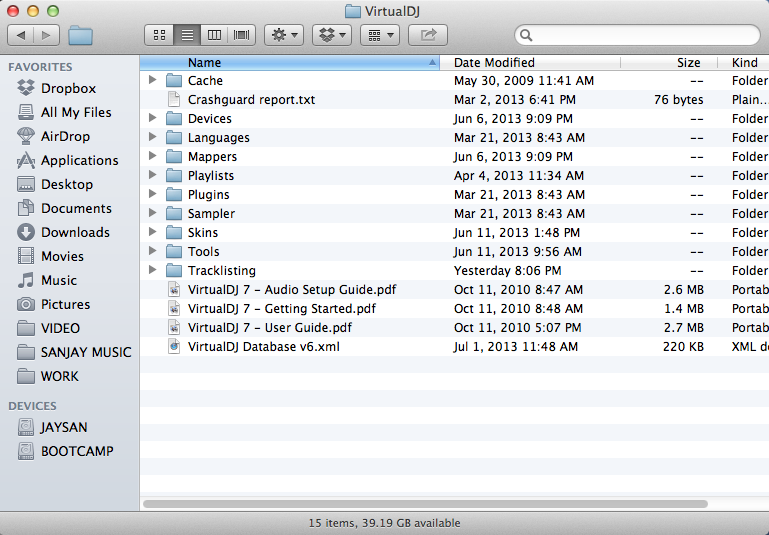Expand the Sampler folder triangle
Viewport: 769px width, 535px height.
[153, 213]
